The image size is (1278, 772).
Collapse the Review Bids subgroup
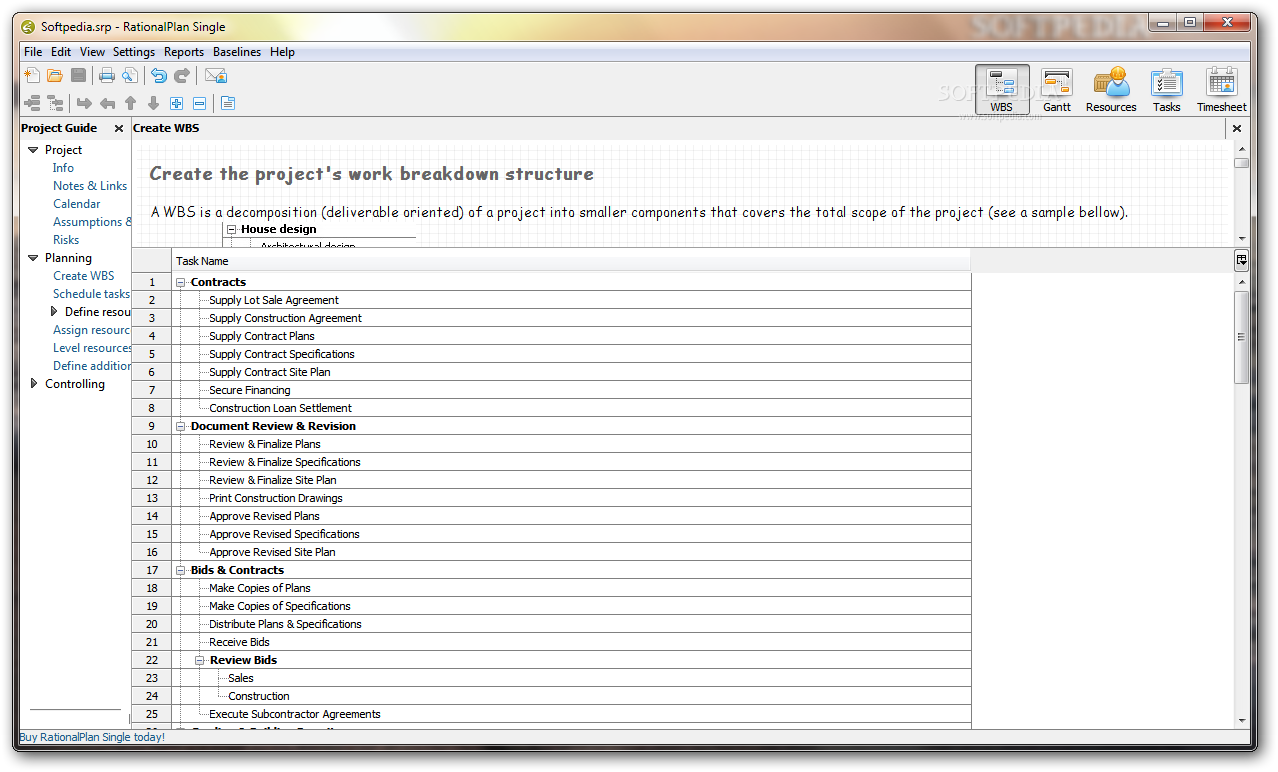tap(200, 661)
